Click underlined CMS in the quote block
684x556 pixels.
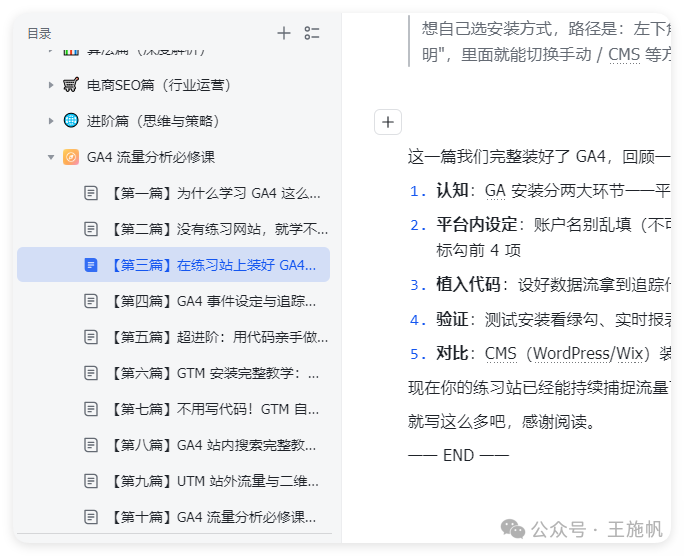coord(624,55)
